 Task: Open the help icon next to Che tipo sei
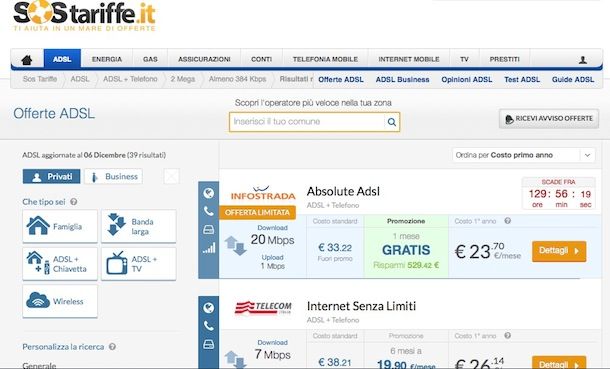click(x=74, y=202)
